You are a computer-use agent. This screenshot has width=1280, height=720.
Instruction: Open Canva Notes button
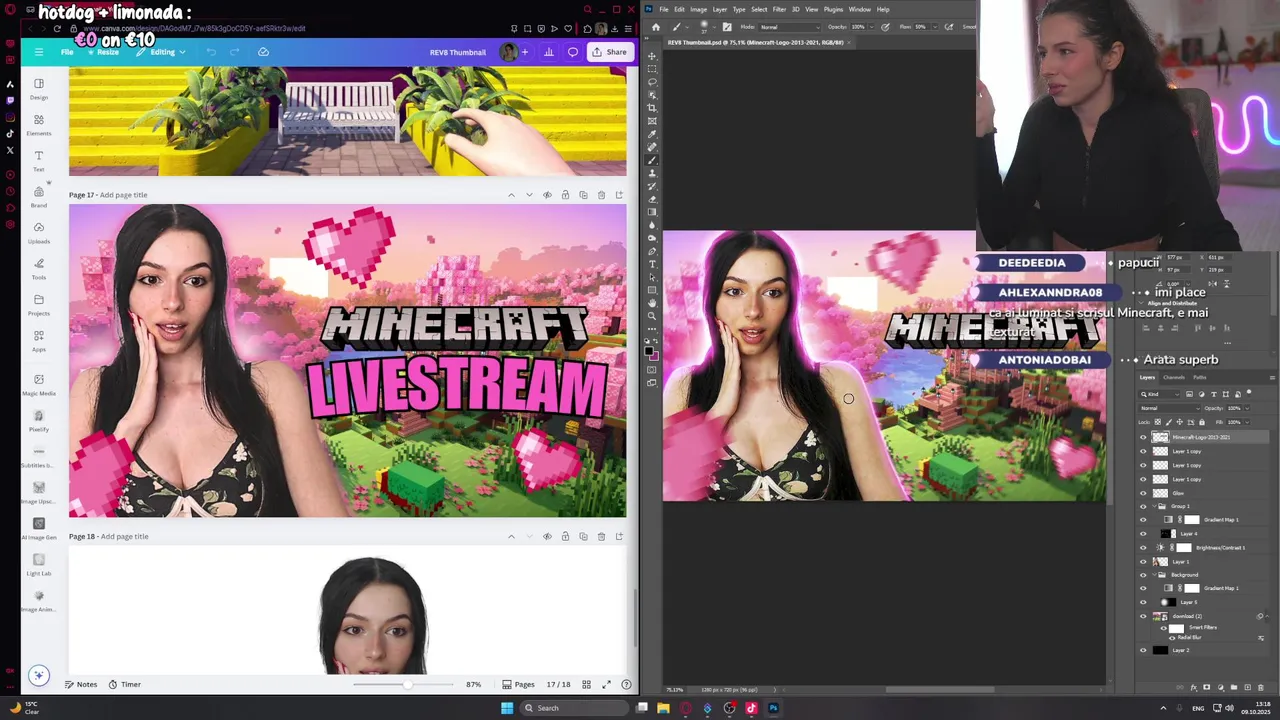tap(81, 684)
